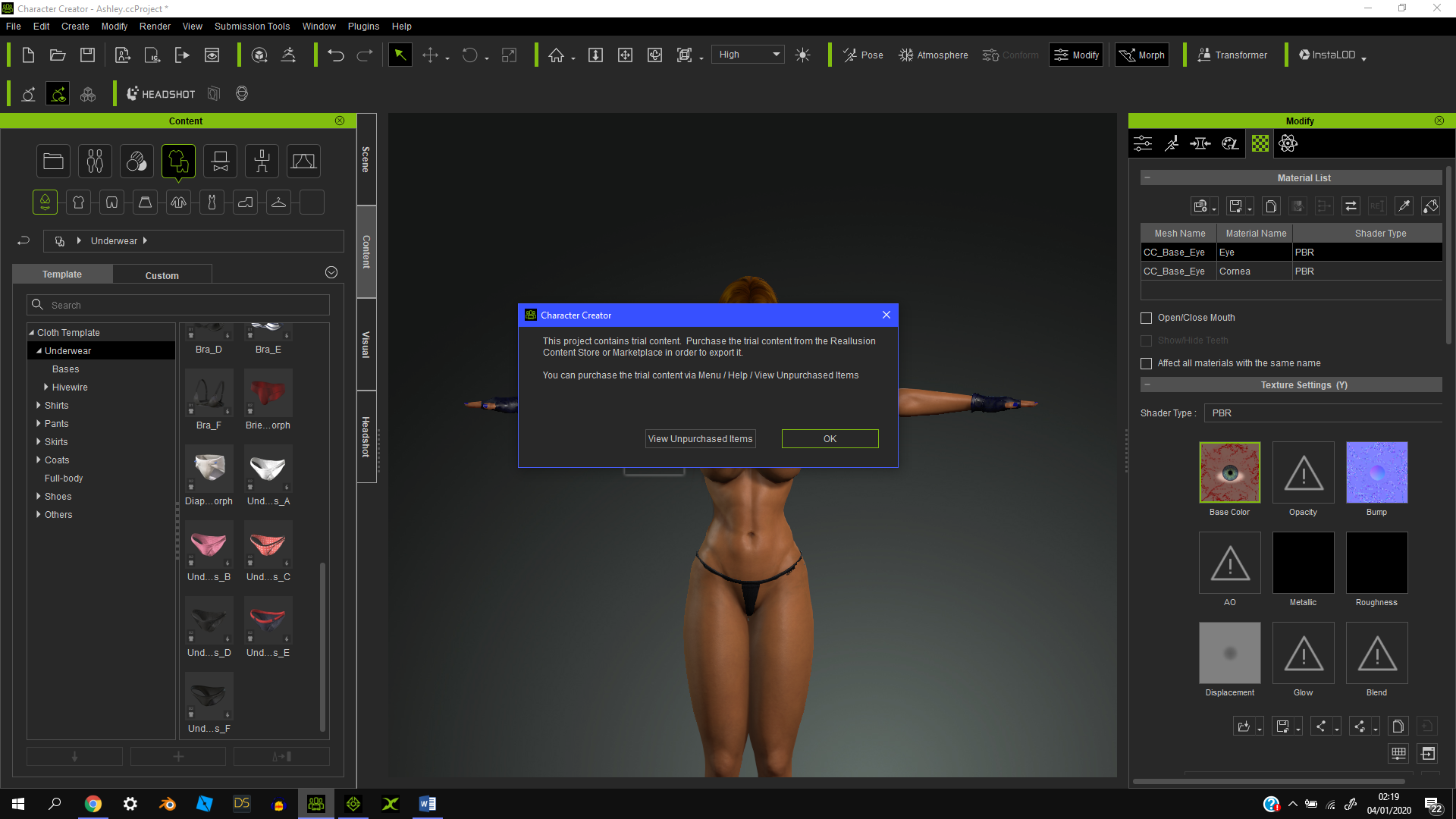The width and height of the screenshot is (1456, 819).
Task: Click View Unpurchased Items button
Action: (700, 438)
